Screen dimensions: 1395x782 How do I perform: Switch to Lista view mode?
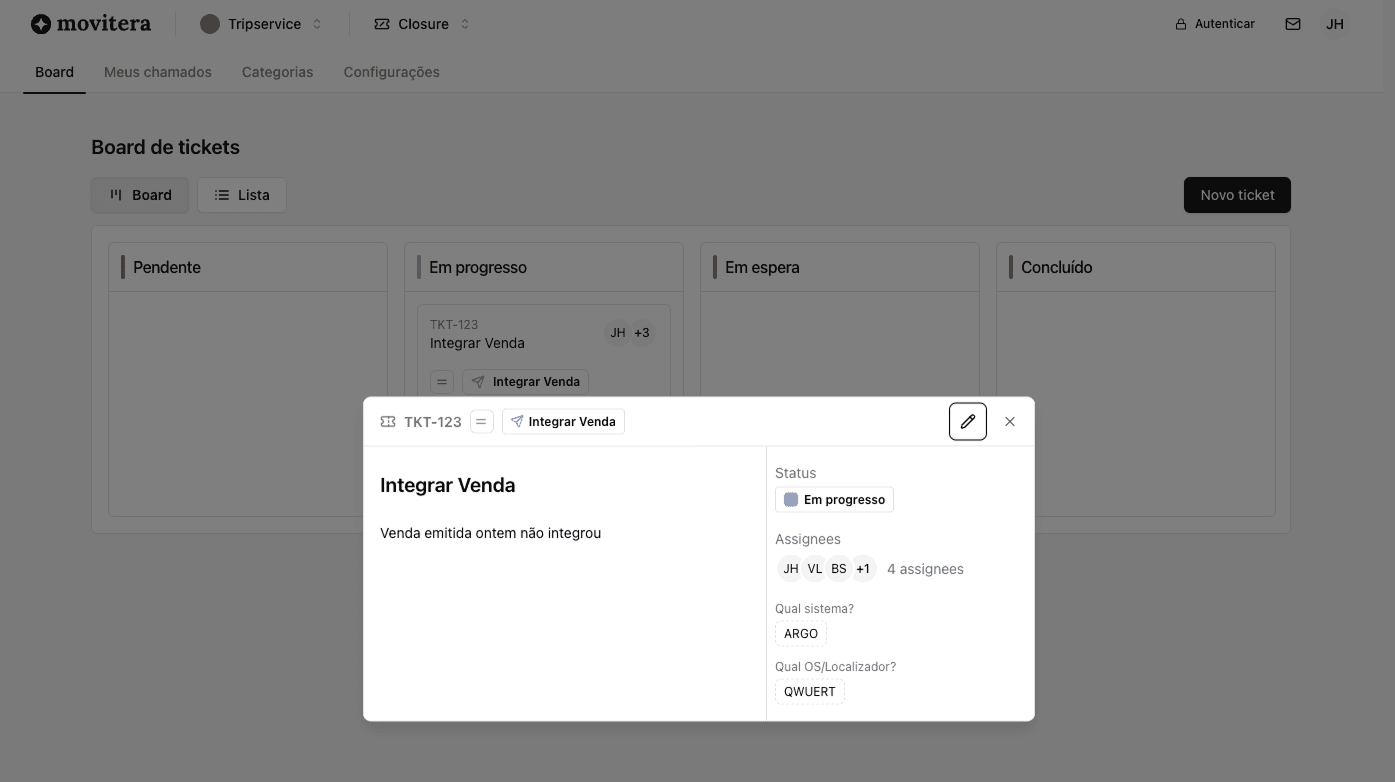241,194
